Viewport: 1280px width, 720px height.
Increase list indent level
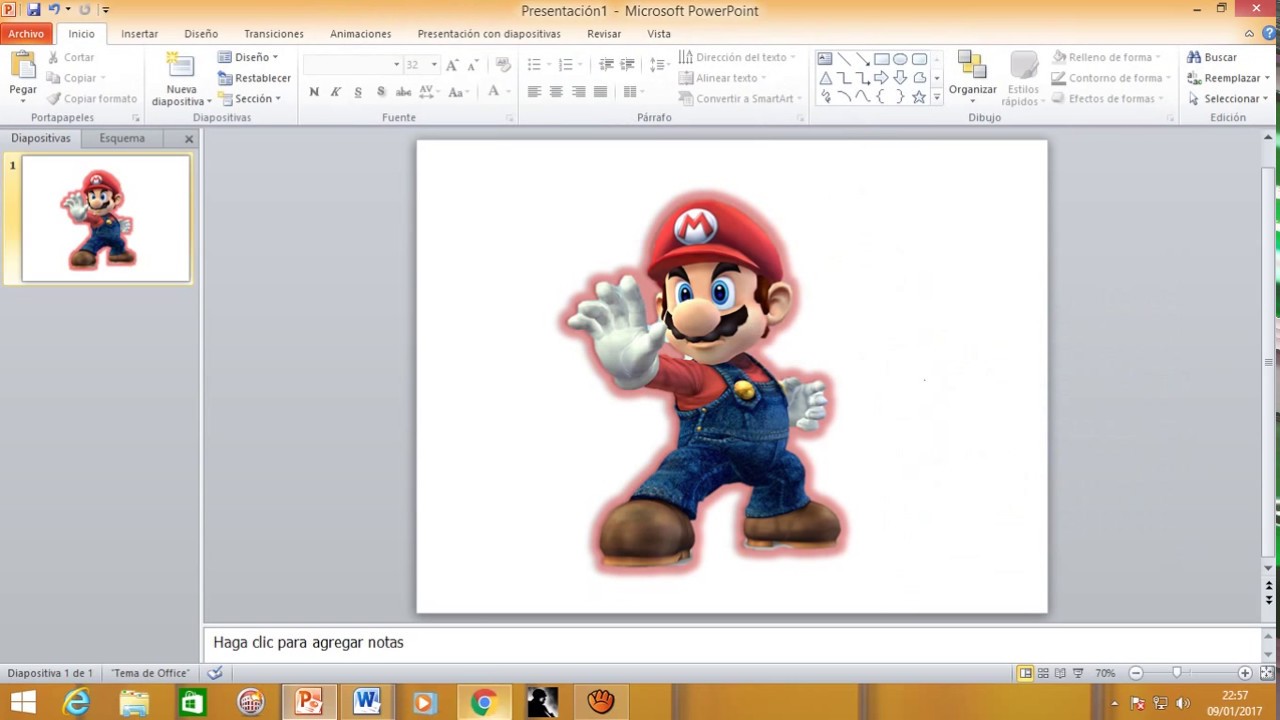coord(628,65)
